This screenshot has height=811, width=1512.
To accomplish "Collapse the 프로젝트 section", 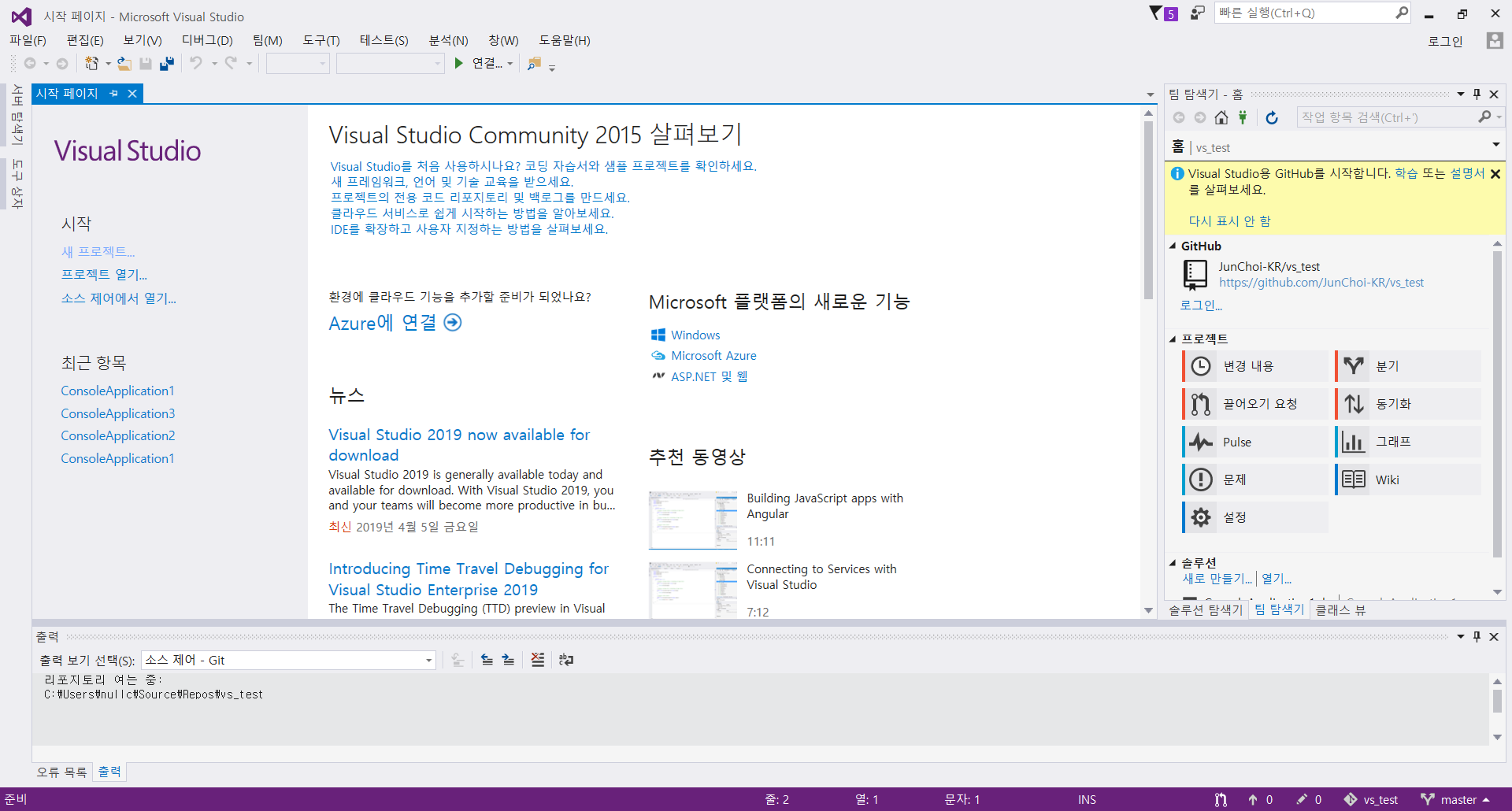I will [1173, 339].
